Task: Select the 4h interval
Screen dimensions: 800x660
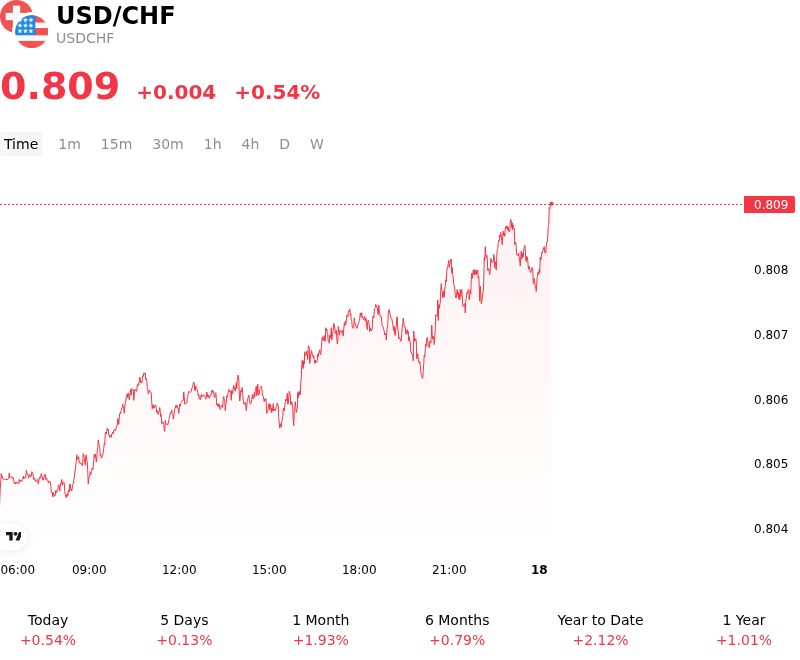Action: pyautogui.click(x=250, y=144)
